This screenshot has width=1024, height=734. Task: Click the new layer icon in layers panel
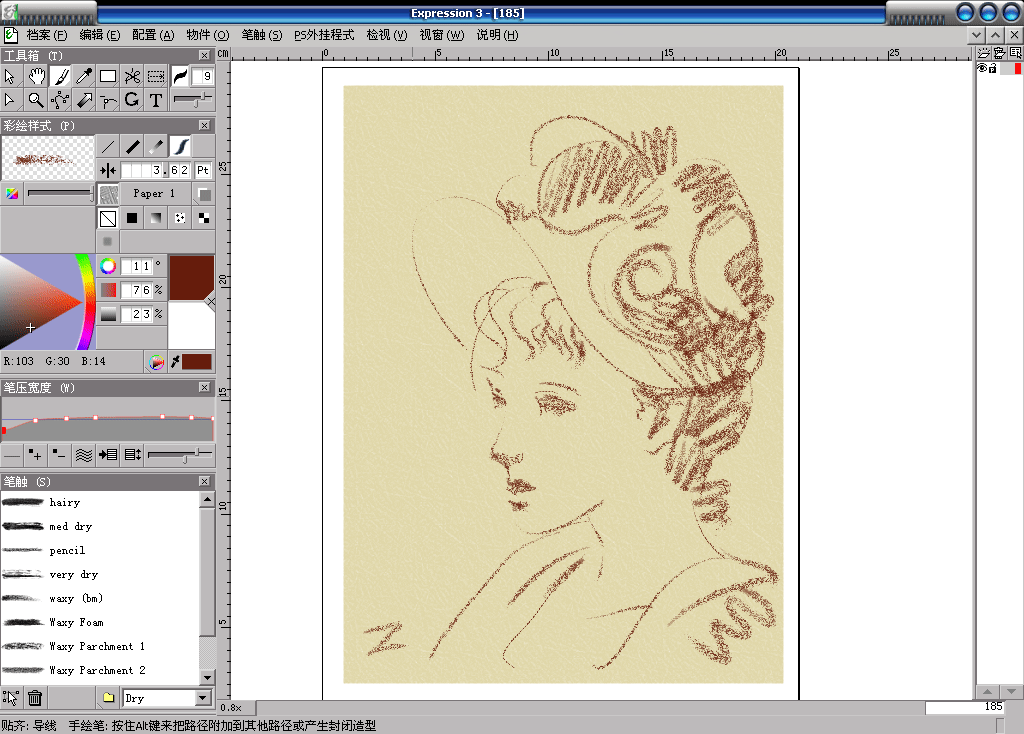point(984,53)
